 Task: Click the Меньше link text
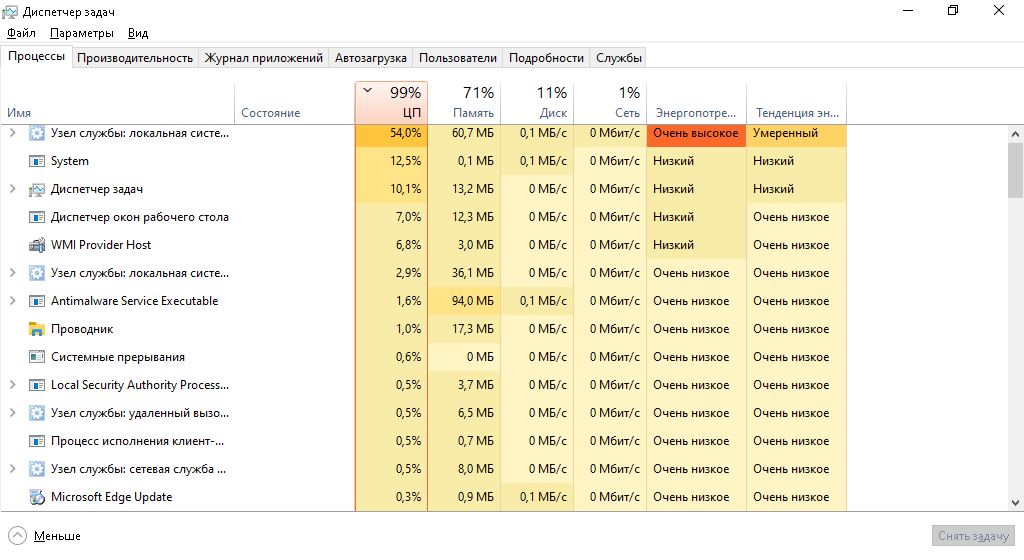point(57,536)
